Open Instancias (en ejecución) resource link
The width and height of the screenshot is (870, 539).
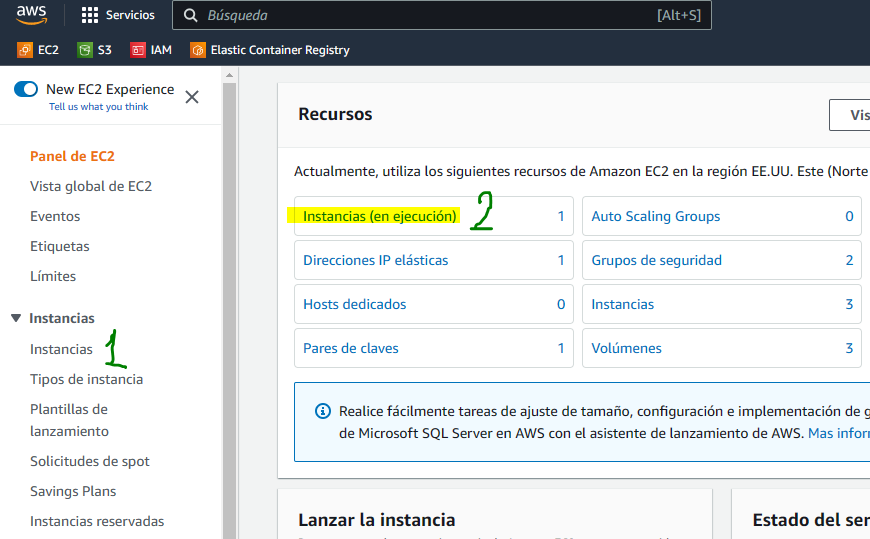point(380,216)
